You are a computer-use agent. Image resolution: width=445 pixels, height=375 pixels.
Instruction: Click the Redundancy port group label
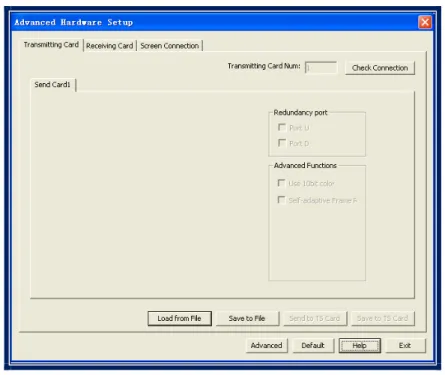(x=300, y=113)
